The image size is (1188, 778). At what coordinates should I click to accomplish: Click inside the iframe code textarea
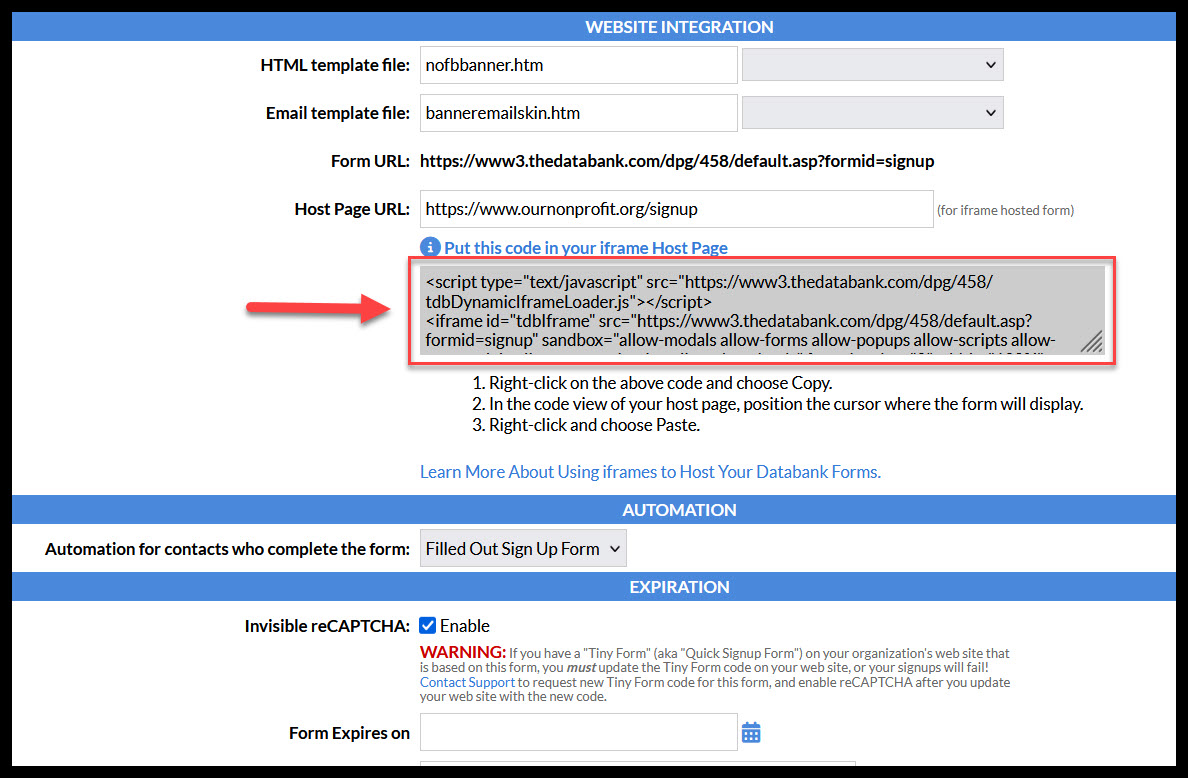coord(761,311)
